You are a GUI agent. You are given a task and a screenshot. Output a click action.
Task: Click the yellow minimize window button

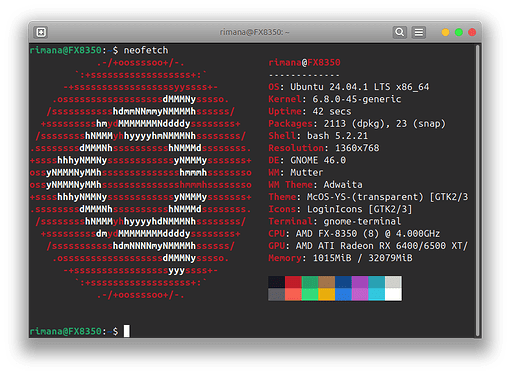tap(445, 32)
